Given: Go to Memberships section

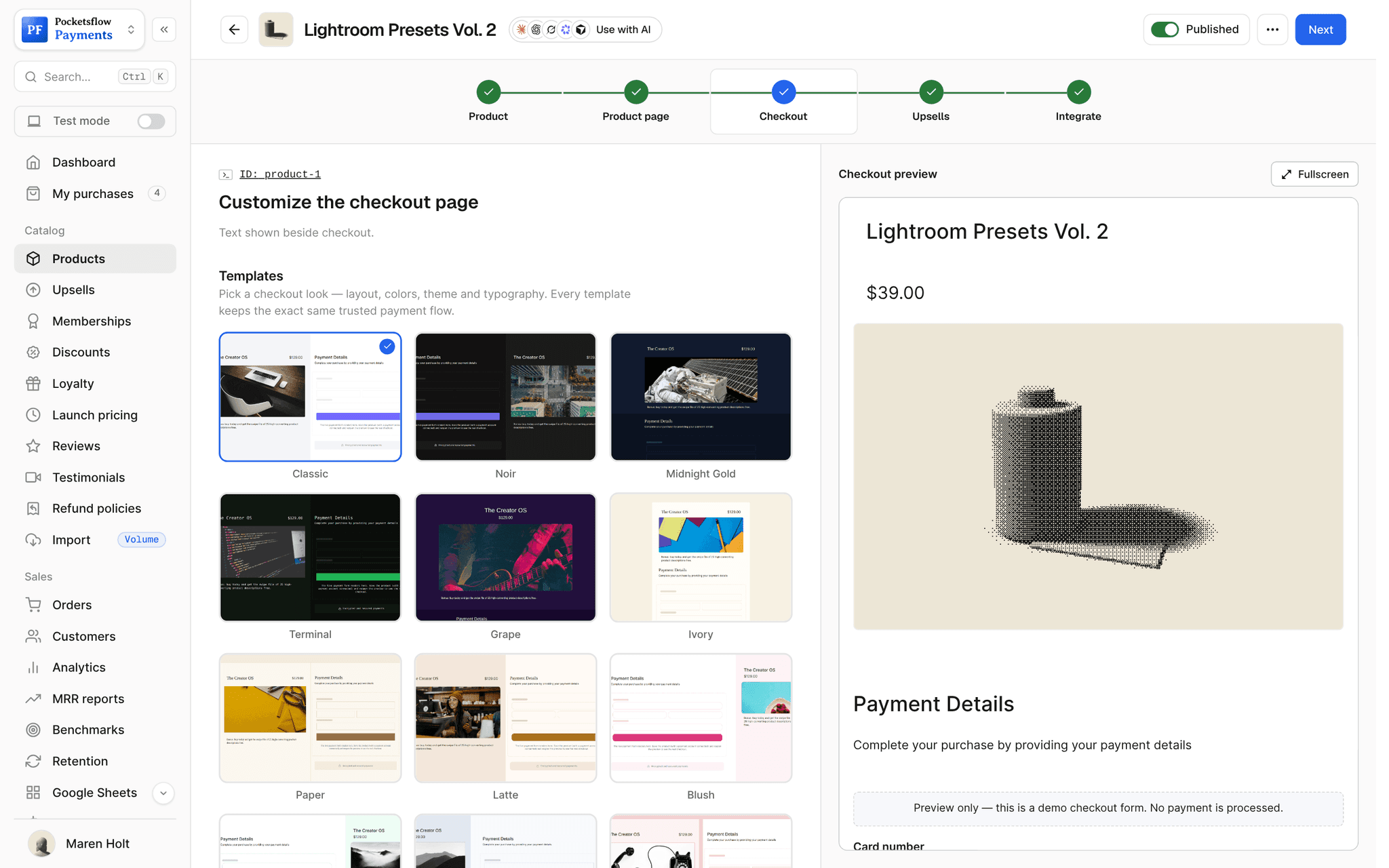Looking at the screenshot, I should [x=95, y=321].
